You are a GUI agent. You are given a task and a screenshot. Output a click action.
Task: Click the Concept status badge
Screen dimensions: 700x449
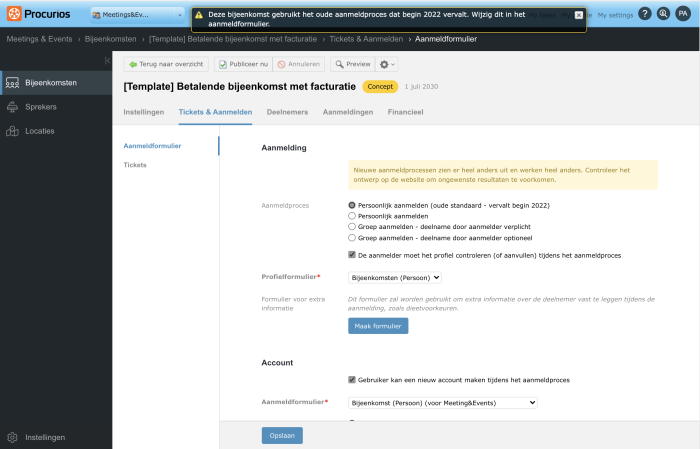coord(380,87)
